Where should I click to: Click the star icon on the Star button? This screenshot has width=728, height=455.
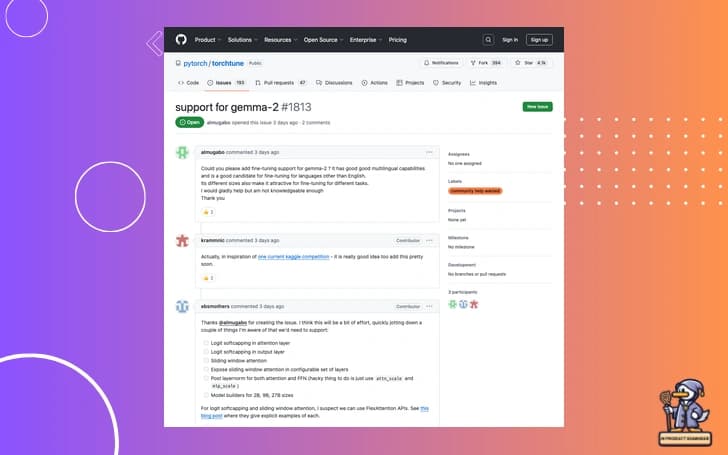[x=518, y=63]
